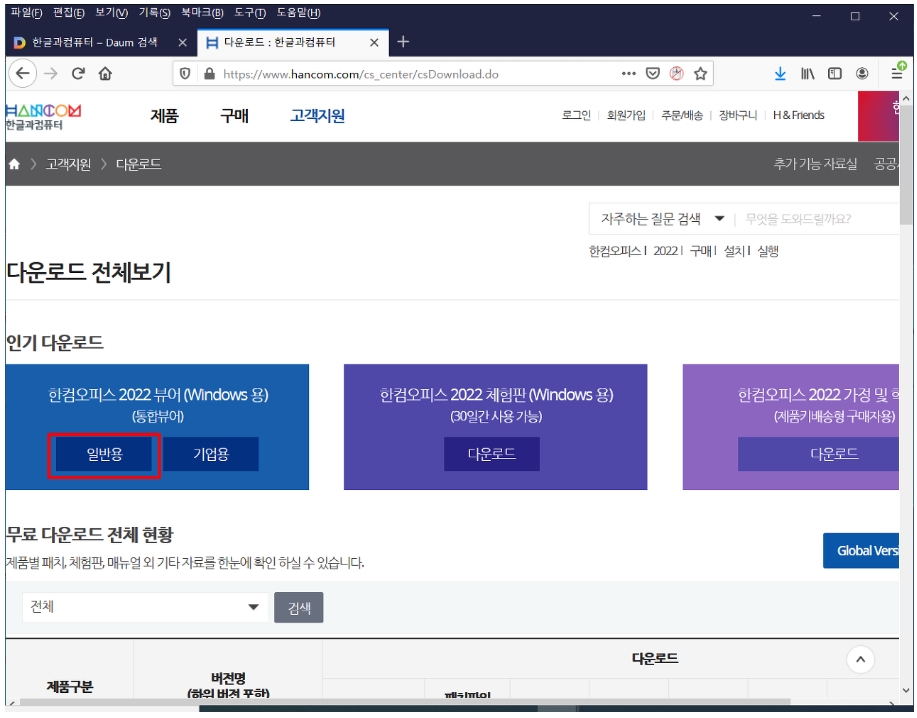The height and width of the screenshot is (718, 917).
Task: Click 다운로드 for 2022 체험판
Action: click(492, 454)
